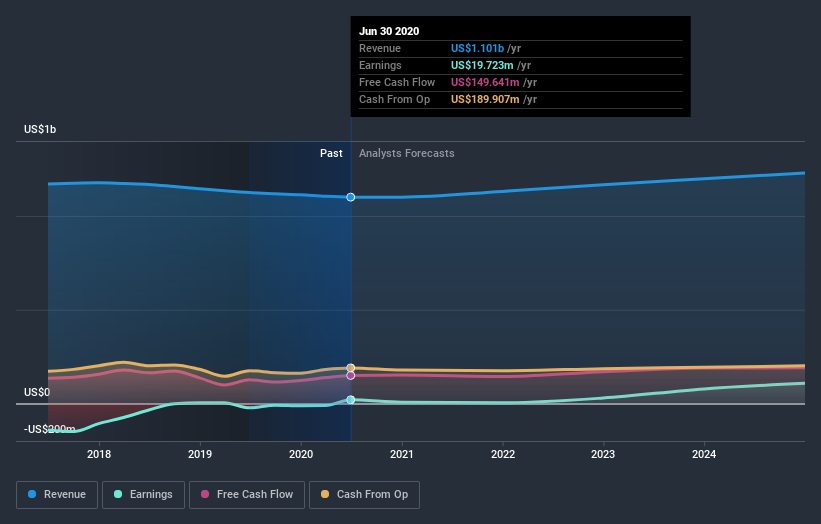Click the Analysts Forecasts label
Screen dimensions: 821x524
(407, 153)
